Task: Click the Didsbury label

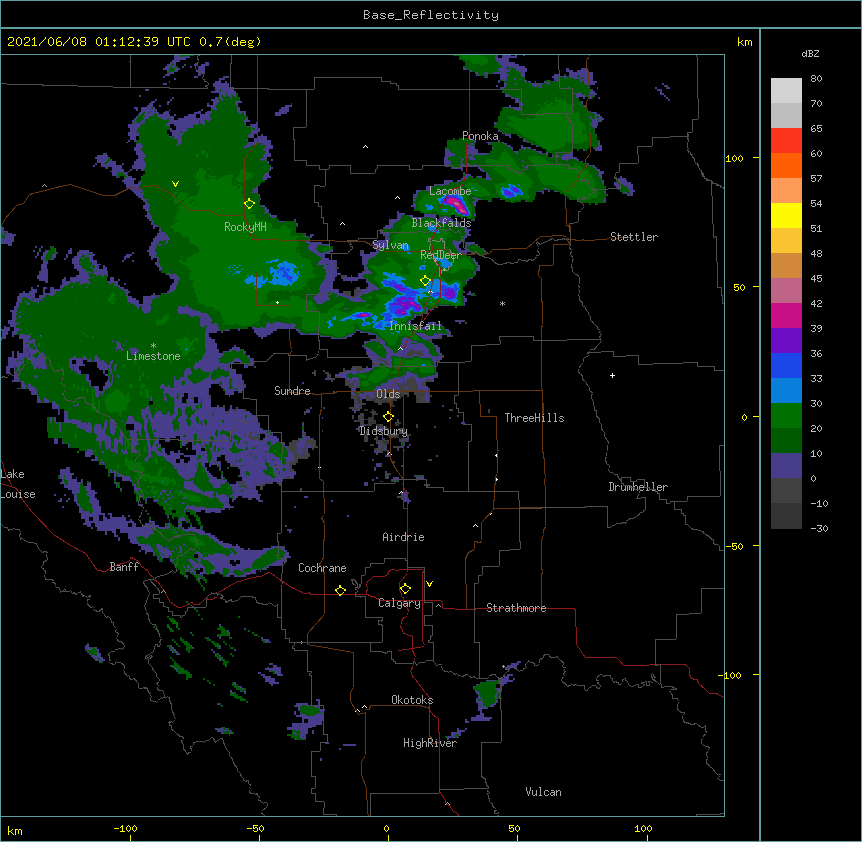Action: pyautogui.click(x=384, y=431)
